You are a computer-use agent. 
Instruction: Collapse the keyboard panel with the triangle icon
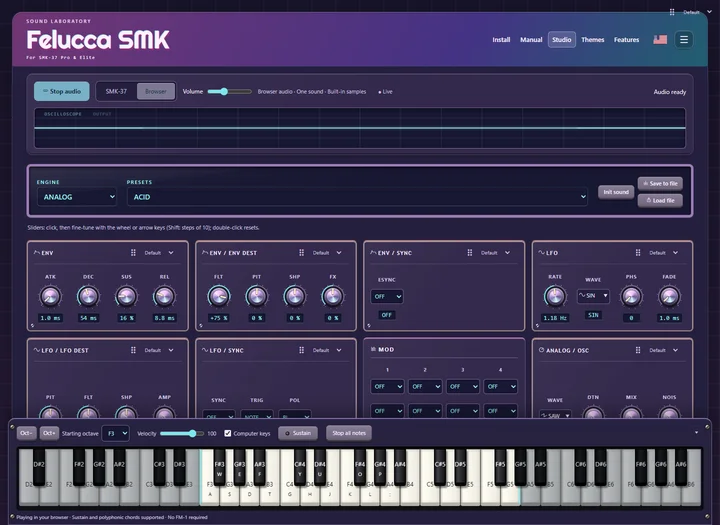pyautogui.click(x=696, y=432)
